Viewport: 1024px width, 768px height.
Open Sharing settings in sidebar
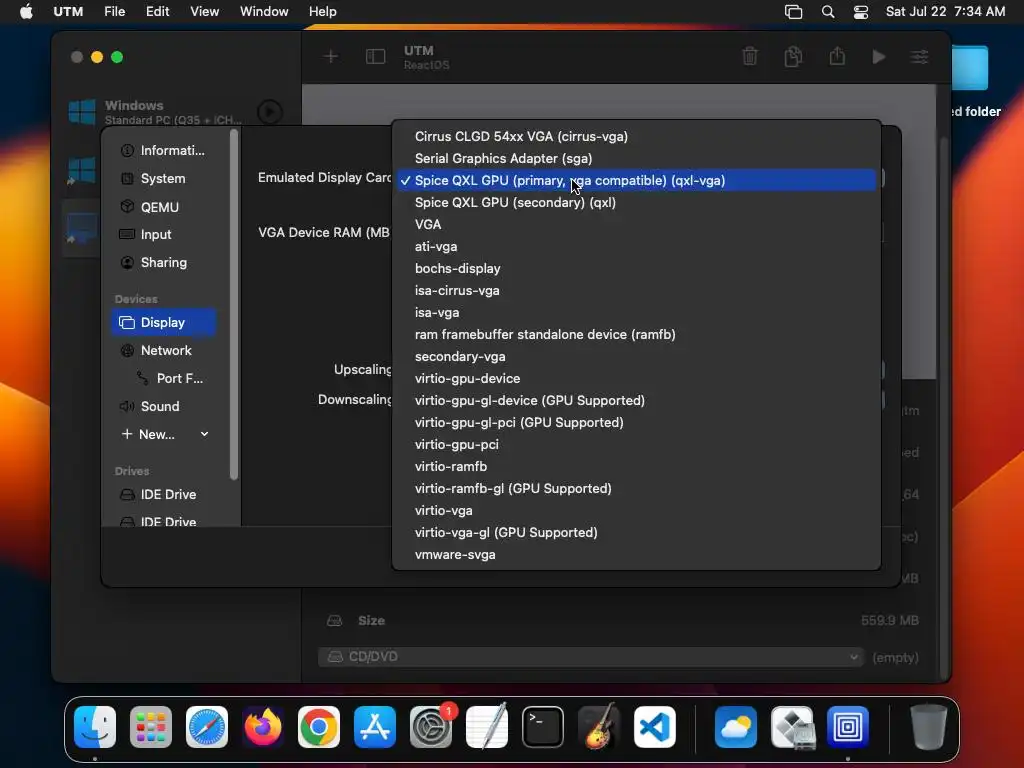(163, 263)
